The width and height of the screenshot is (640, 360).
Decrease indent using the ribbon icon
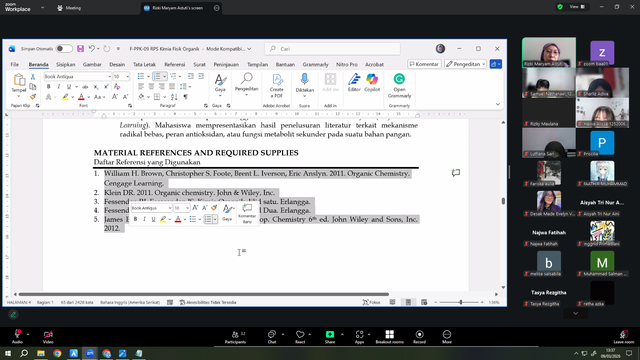[x=191, y=76]
